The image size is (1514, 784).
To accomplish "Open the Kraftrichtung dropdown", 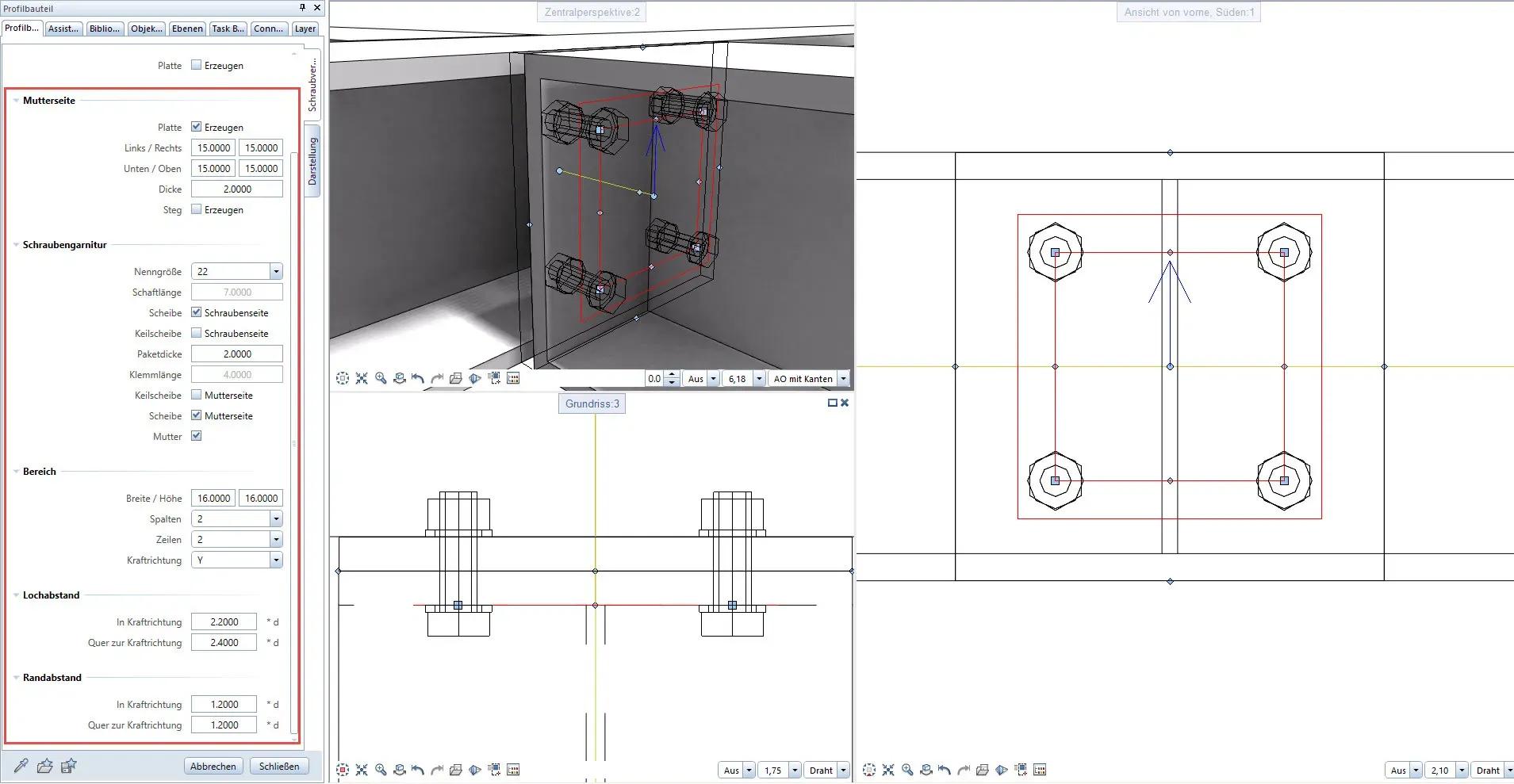I will click(276, 560).
